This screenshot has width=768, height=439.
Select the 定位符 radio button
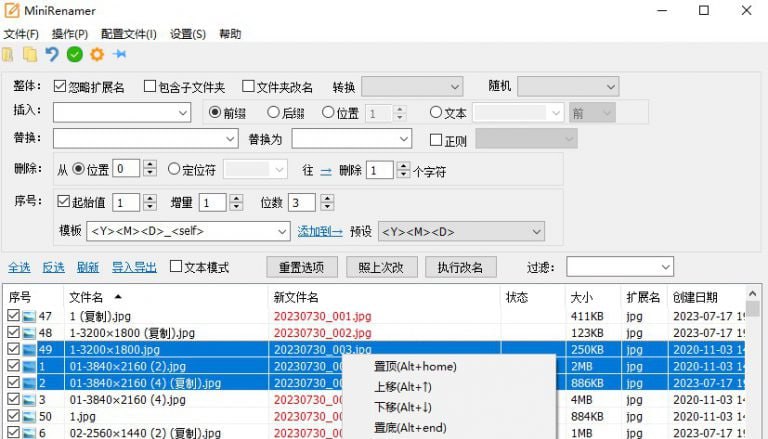click(x=174, y=169)
